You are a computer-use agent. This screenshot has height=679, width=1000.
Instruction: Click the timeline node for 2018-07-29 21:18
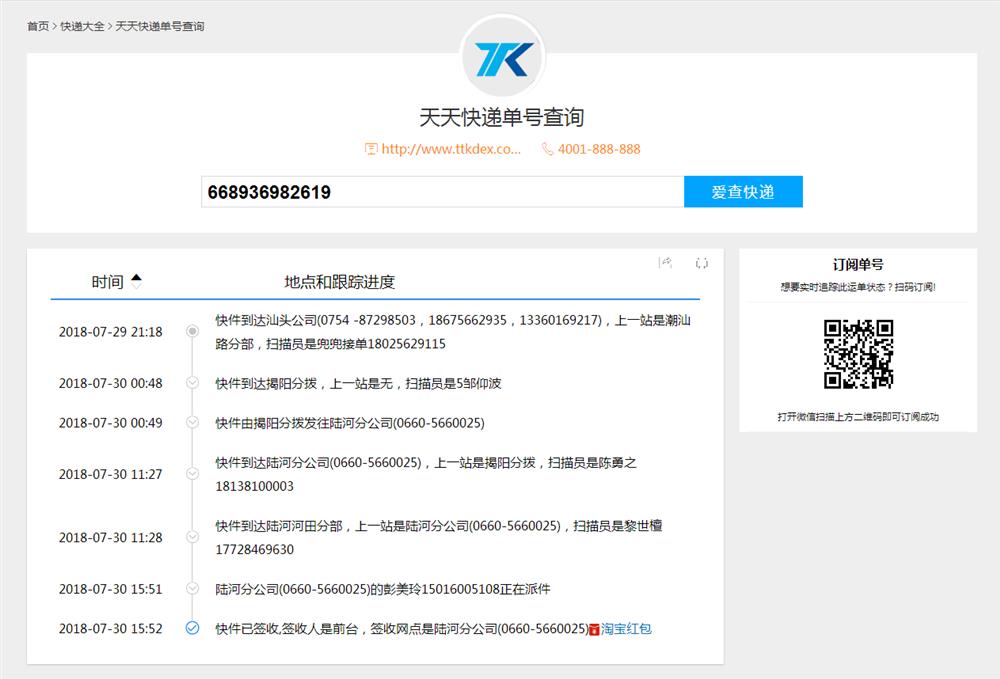tap(192, 331)
